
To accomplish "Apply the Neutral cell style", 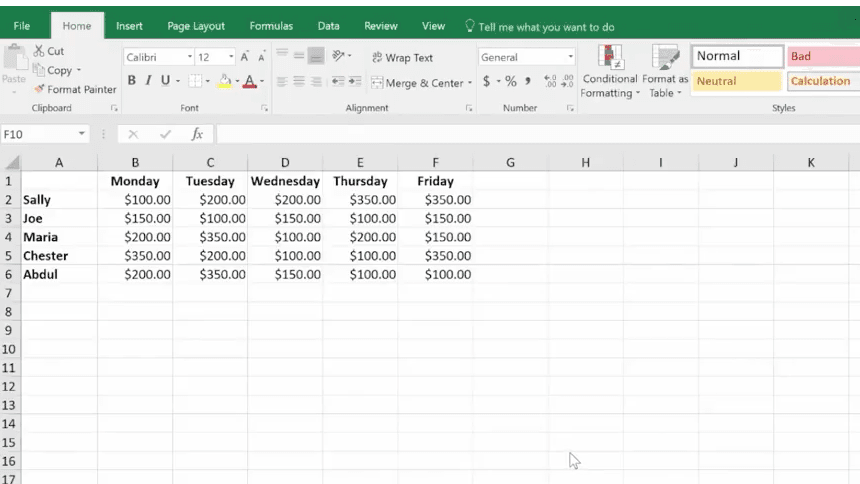I will [737, 81].
